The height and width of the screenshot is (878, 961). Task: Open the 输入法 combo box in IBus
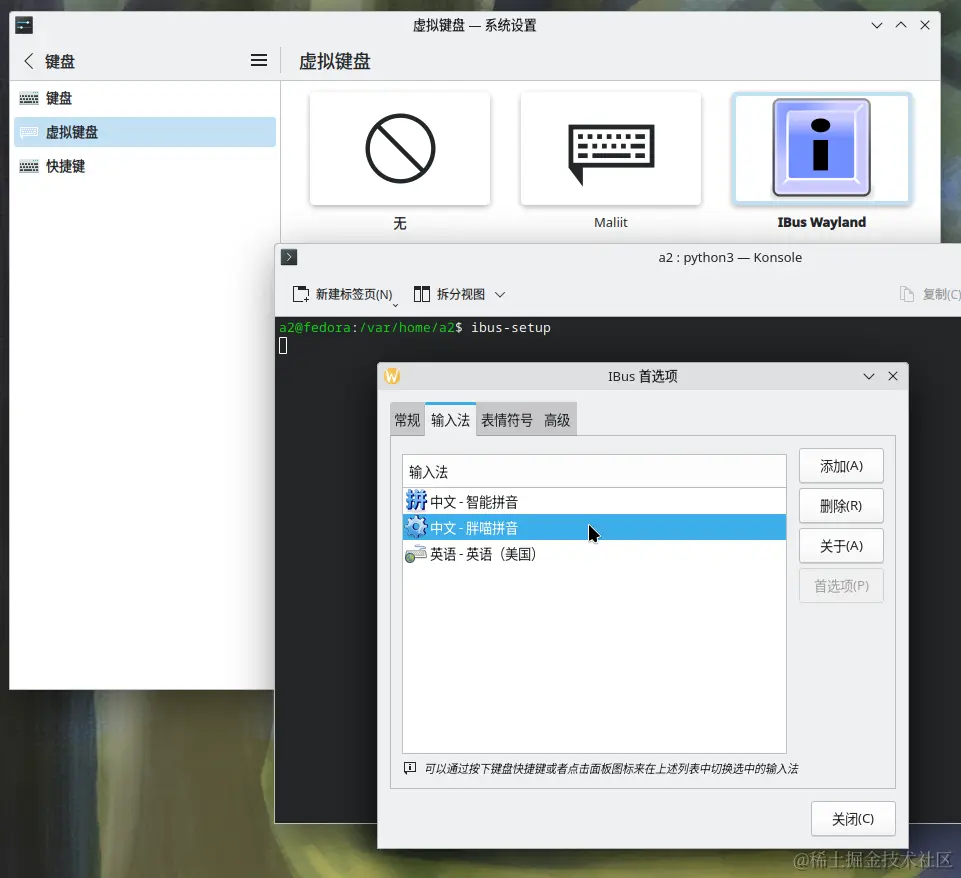coord(594,470)
